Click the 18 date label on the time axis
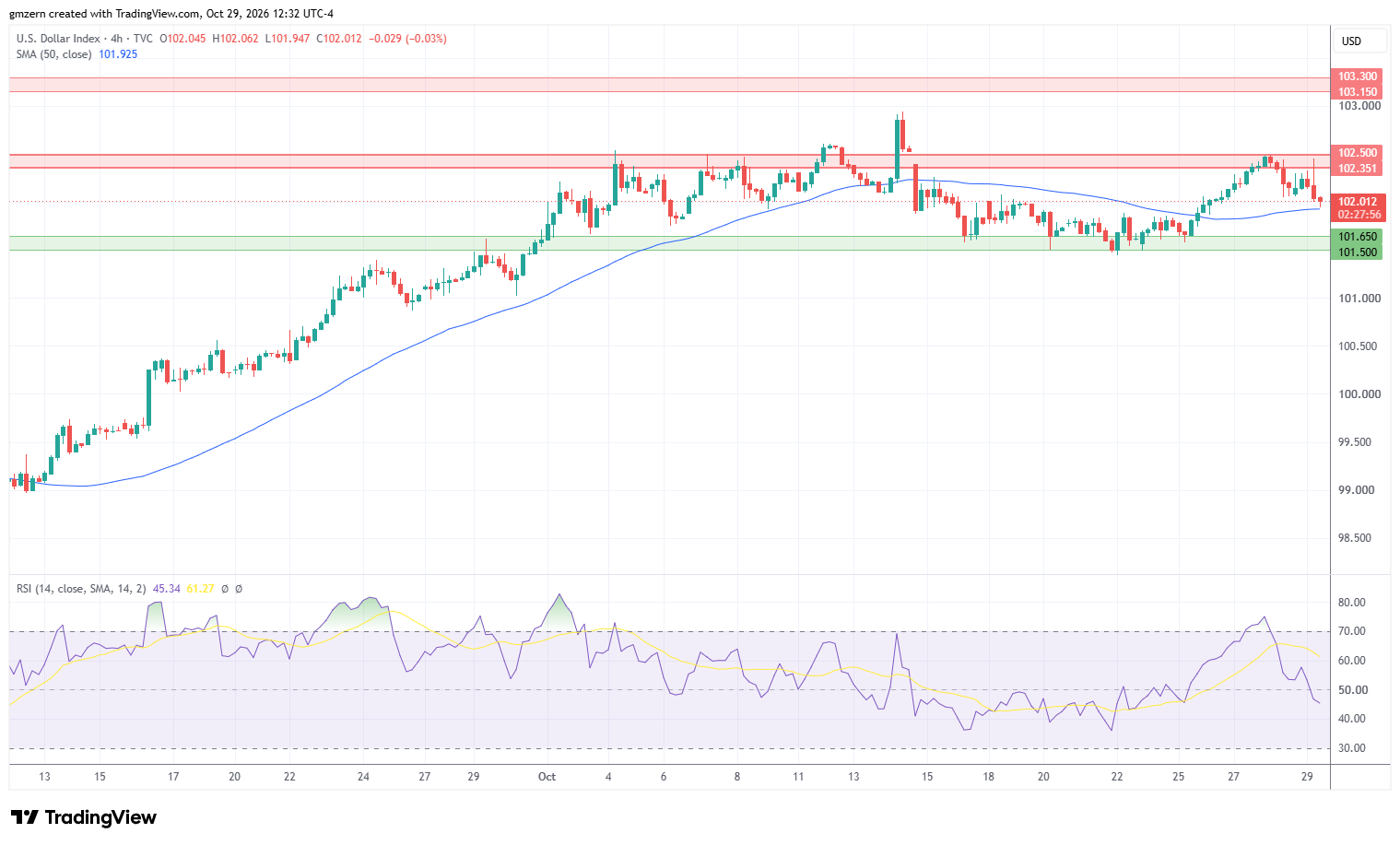 click(988, 777)
